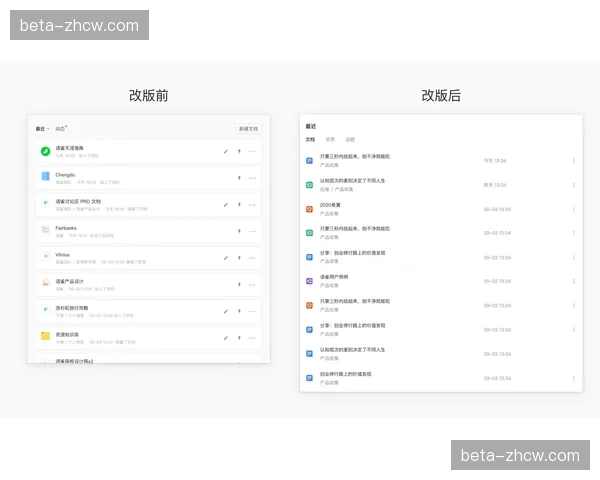Click the orange icon beside the 2020 document

(x=310, y=209)
